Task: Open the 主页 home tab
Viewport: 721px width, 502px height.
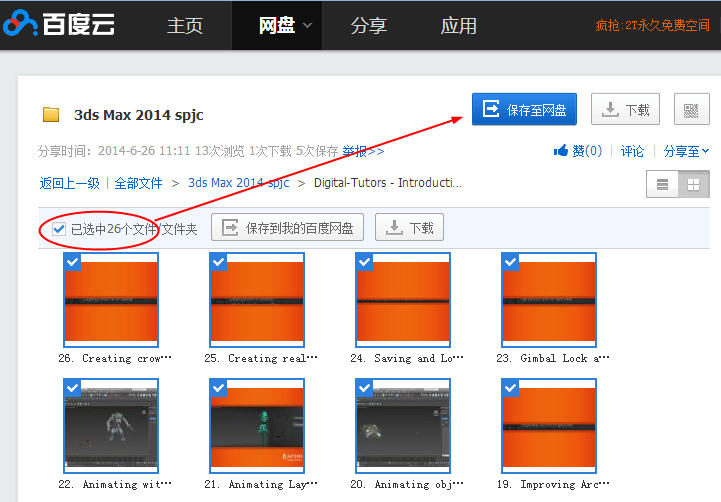Action: point(185,25)
